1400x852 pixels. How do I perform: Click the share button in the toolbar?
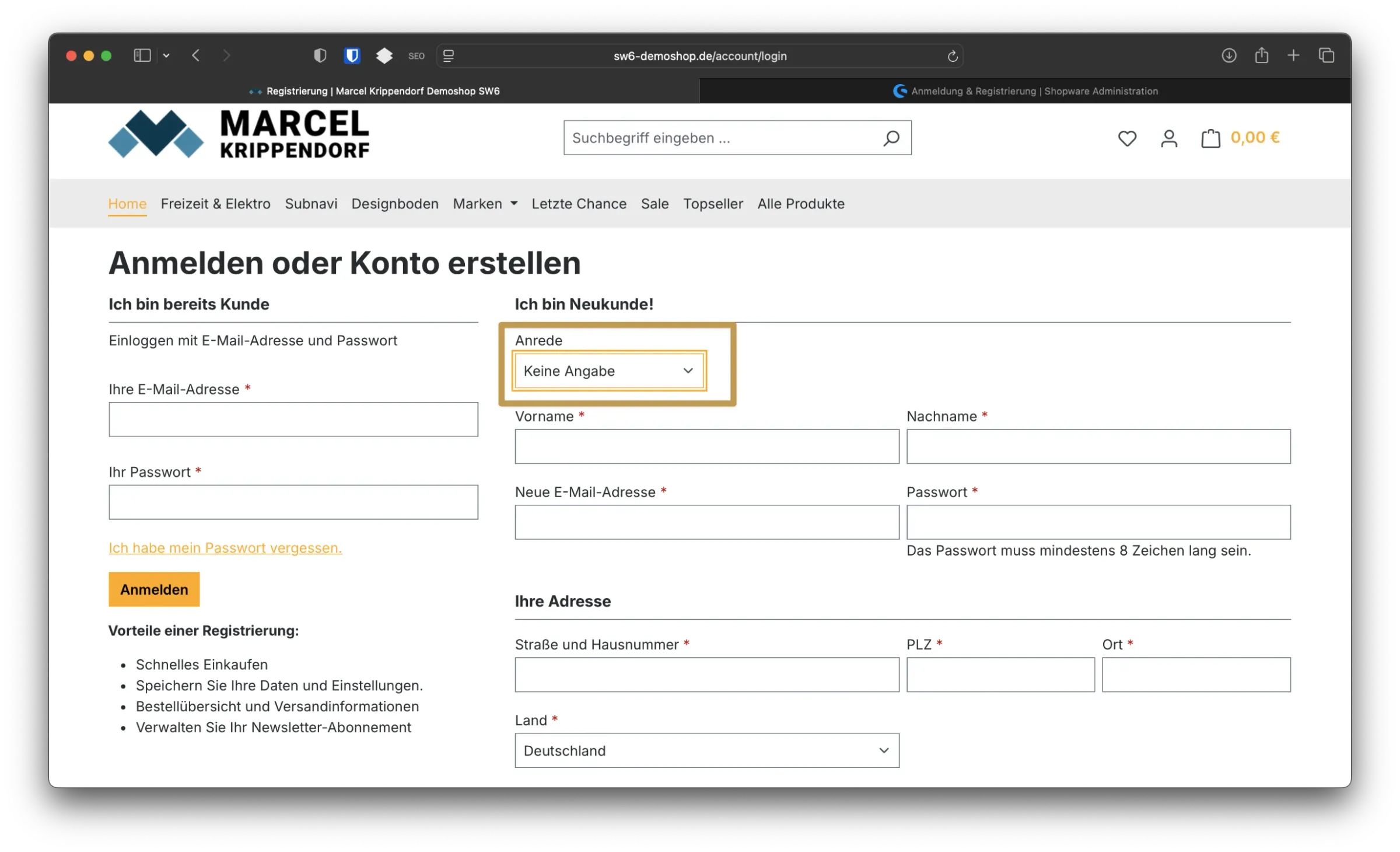1261,55
